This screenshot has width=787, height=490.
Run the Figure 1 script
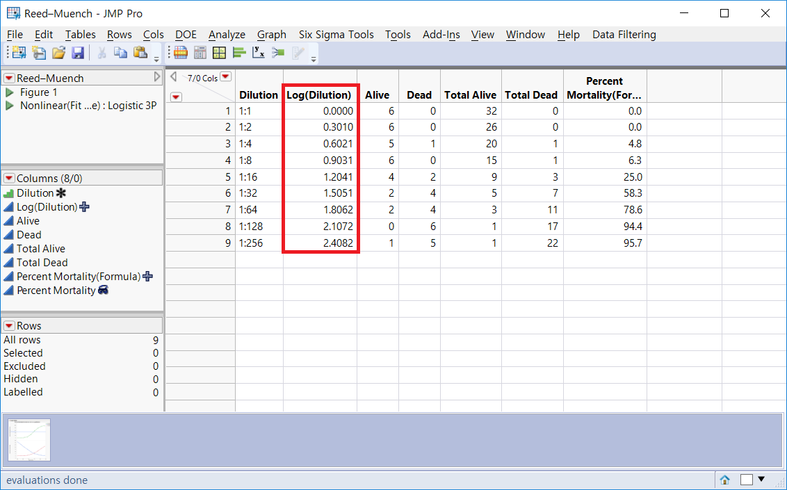point(10,93)
